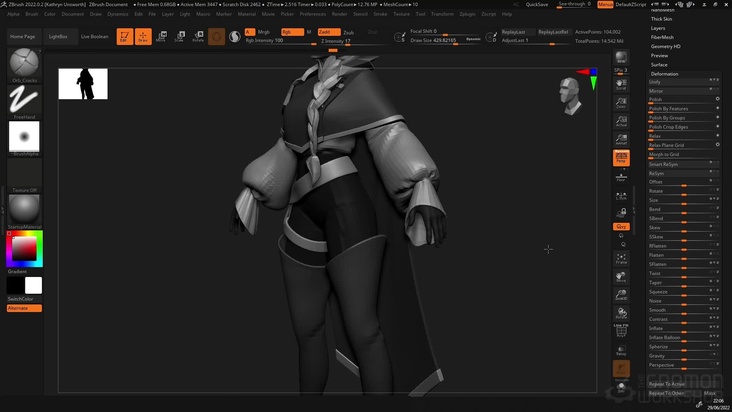This screenshot has height=412, width=732.
Task: Select the Scale transform tool
Action: tap(180, 36)
